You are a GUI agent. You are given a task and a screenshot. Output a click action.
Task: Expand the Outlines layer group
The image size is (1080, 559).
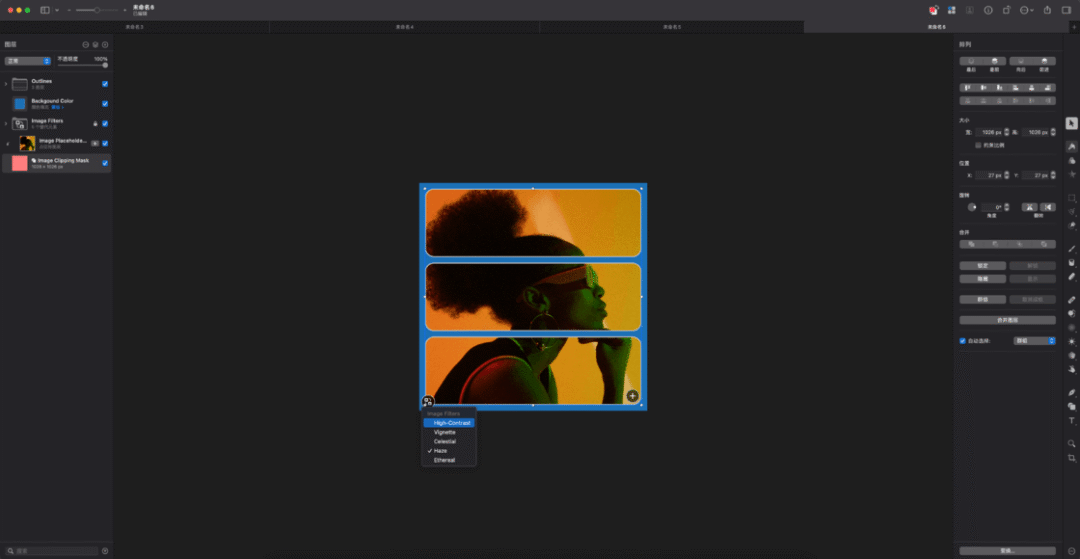coord(6,84)
